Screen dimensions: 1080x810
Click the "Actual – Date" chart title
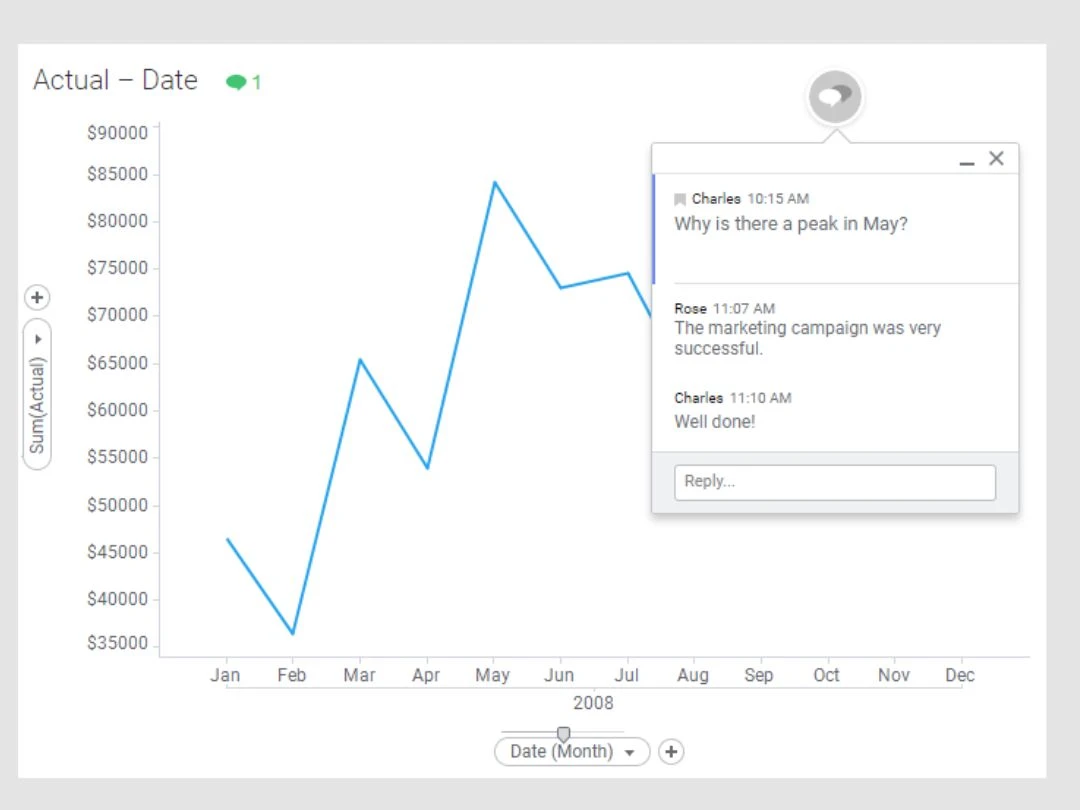click(x=115, y=81)
